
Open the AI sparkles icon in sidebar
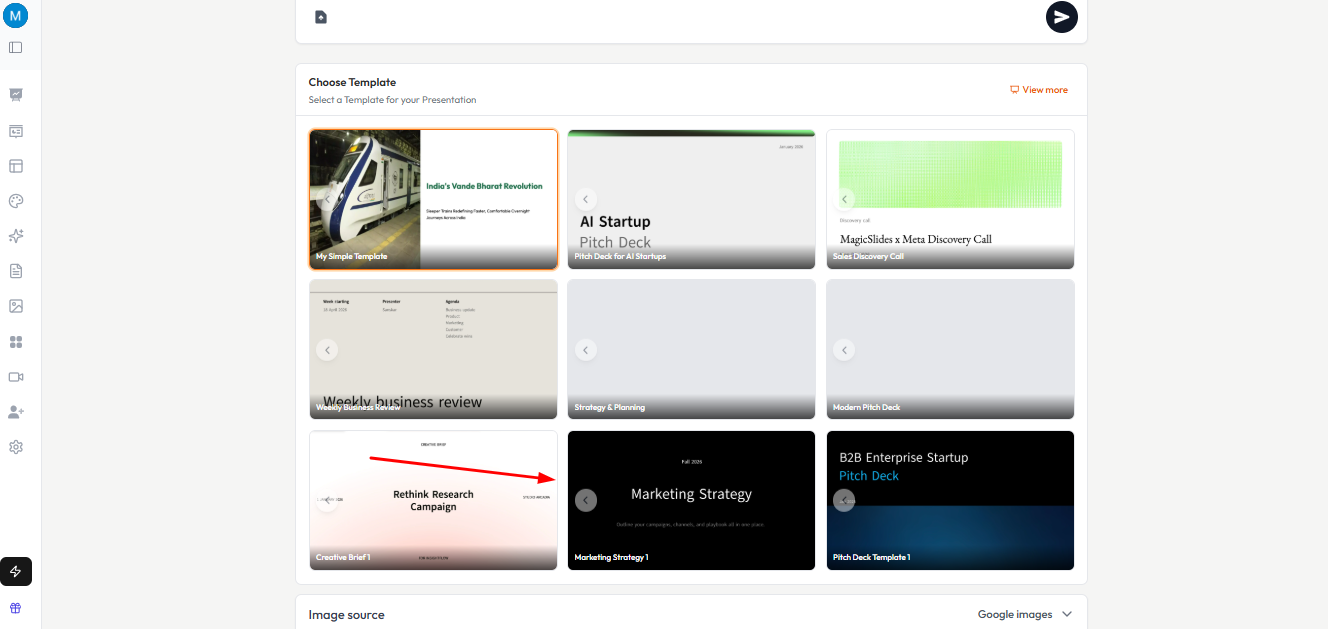pos(16,236)
